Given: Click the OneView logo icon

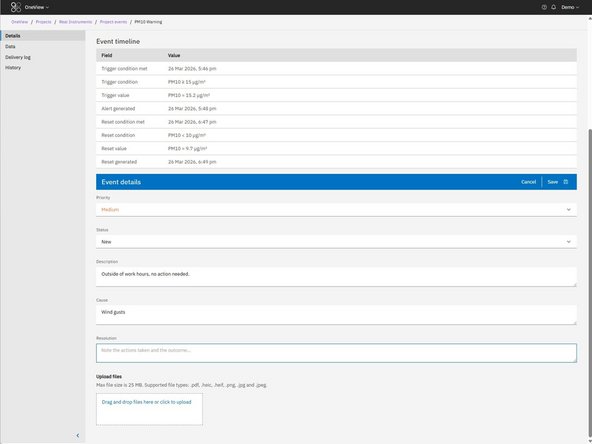Looking at the screenshot, I should click(x=15, y=7).
